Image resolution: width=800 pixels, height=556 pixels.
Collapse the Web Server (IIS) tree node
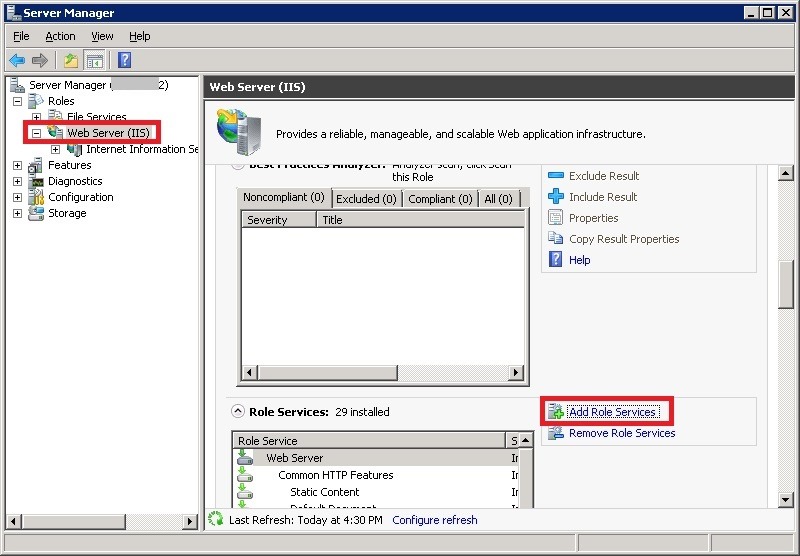point(36,133)
